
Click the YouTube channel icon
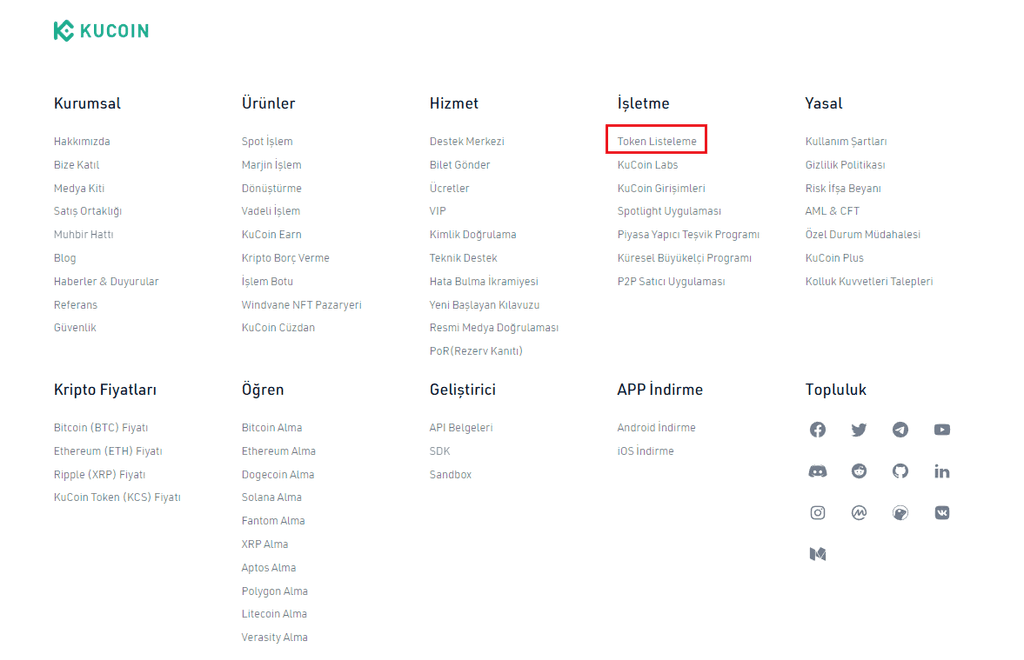[942, 430]
